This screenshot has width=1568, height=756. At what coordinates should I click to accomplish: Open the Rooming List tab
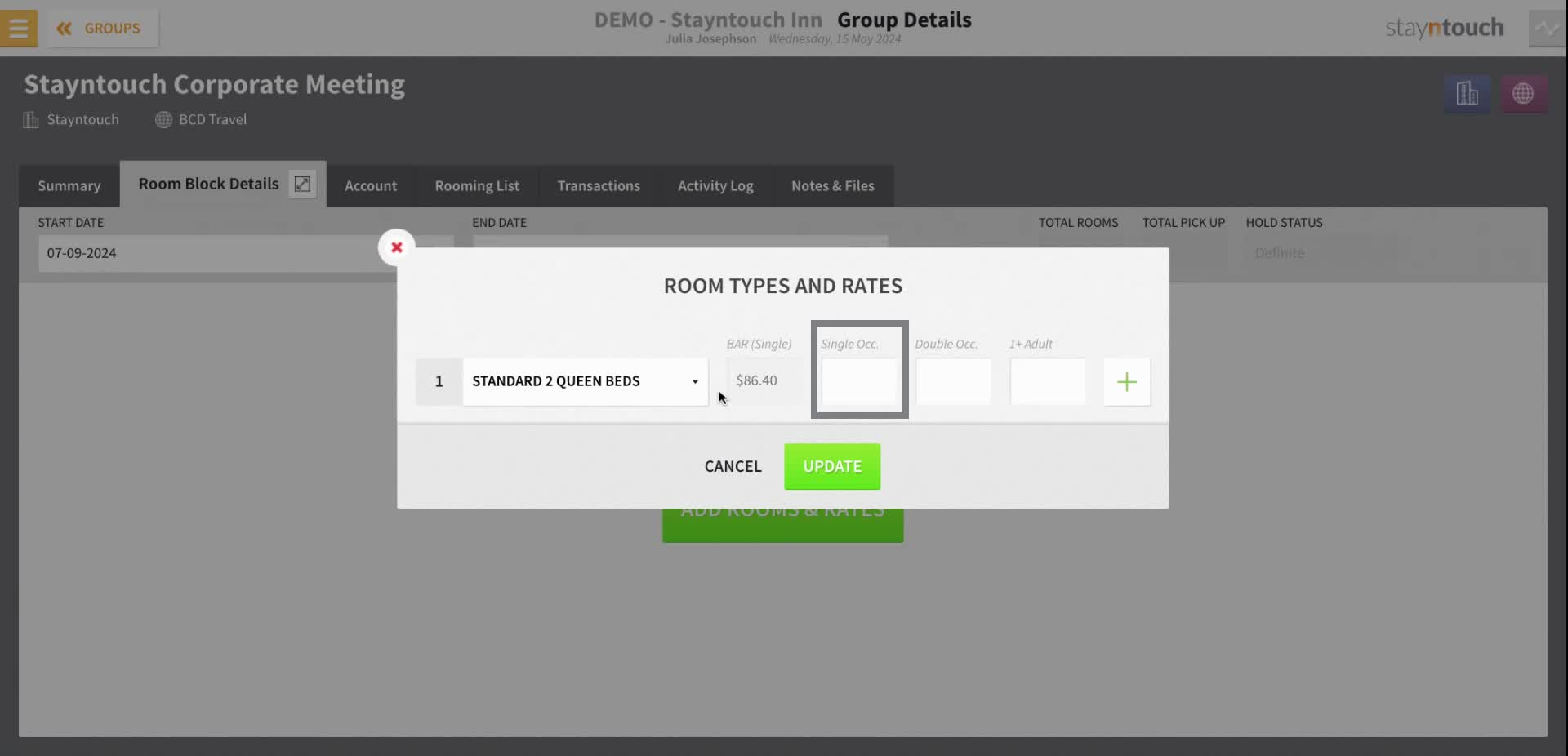[477, 185]
